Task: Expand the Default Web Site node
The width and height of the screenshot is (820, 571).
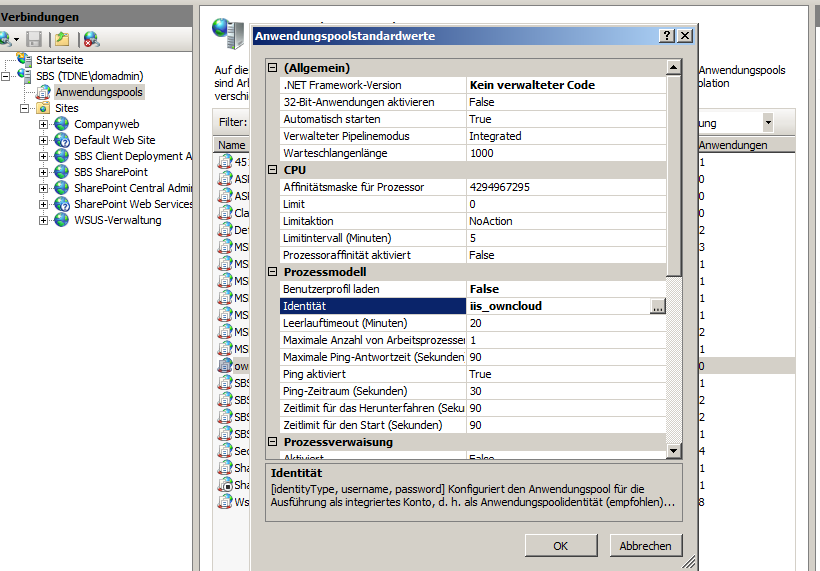Action: [43, 140]
